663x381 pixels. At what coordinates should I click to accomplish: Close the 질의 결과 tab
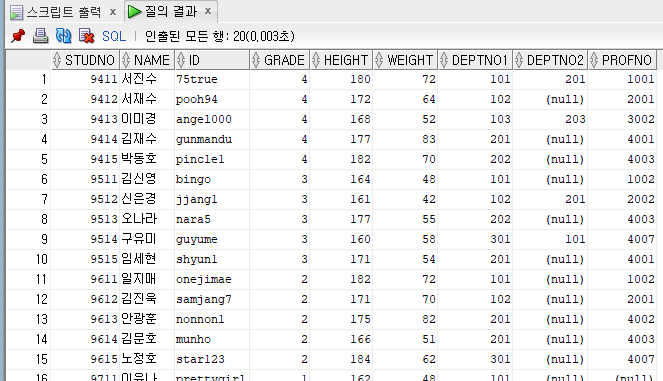[208, 11]
